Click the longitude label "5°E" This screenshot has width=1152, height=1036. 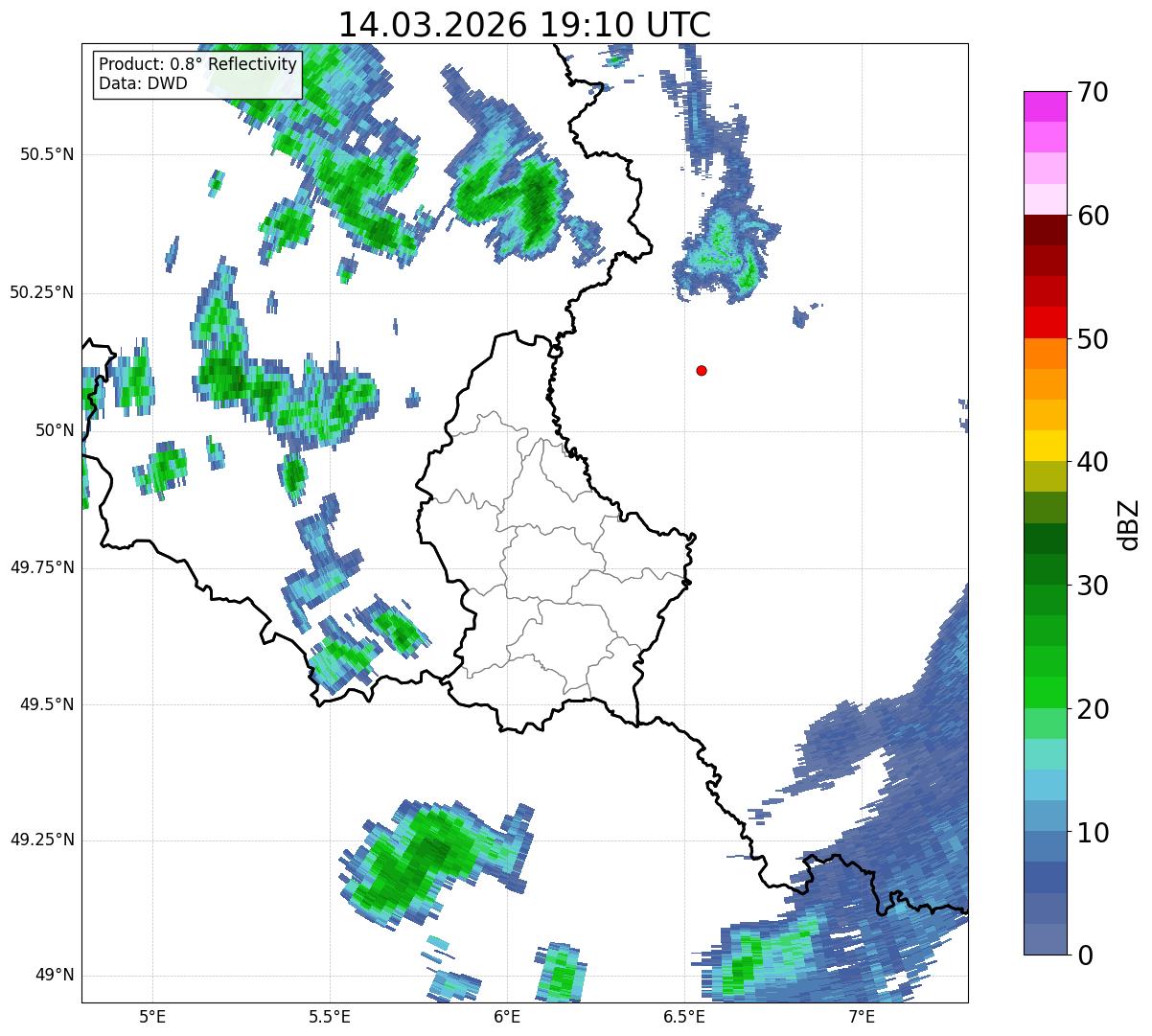(x=152, y=1017)
